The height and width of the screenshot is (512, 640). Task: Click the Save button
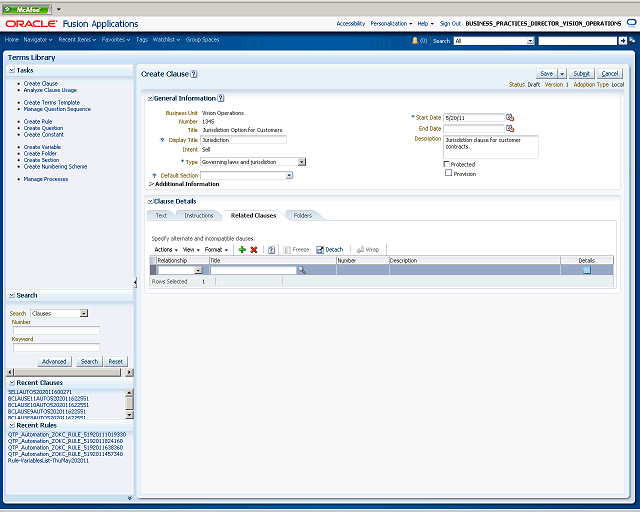547,74
